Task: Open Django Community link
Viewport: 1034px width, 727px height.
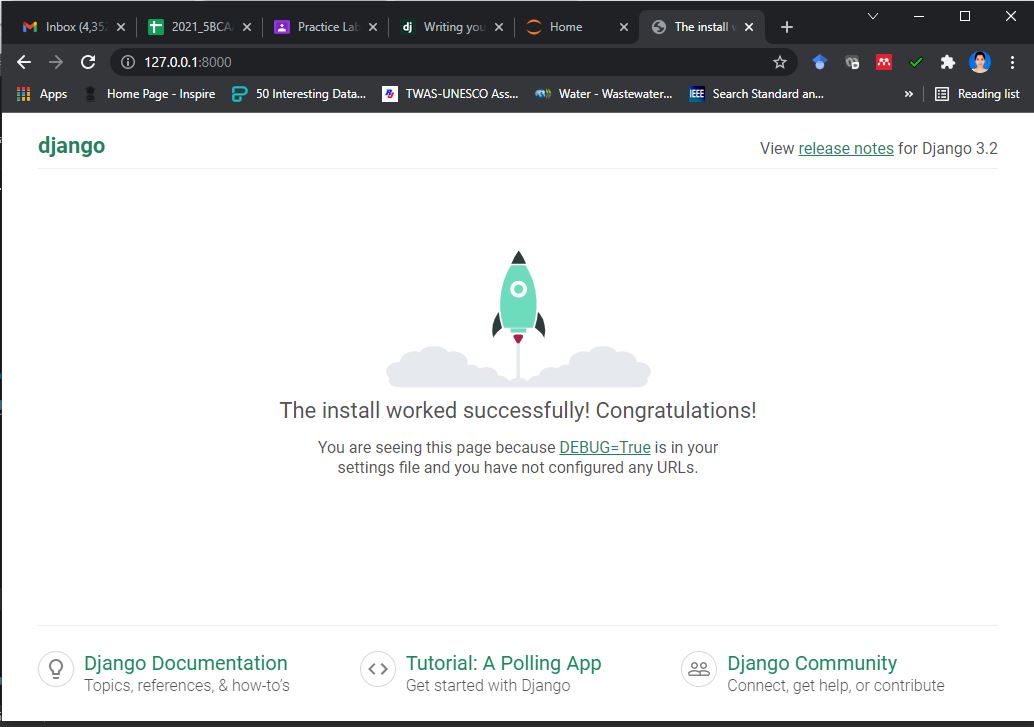Action: pos(812,663)
